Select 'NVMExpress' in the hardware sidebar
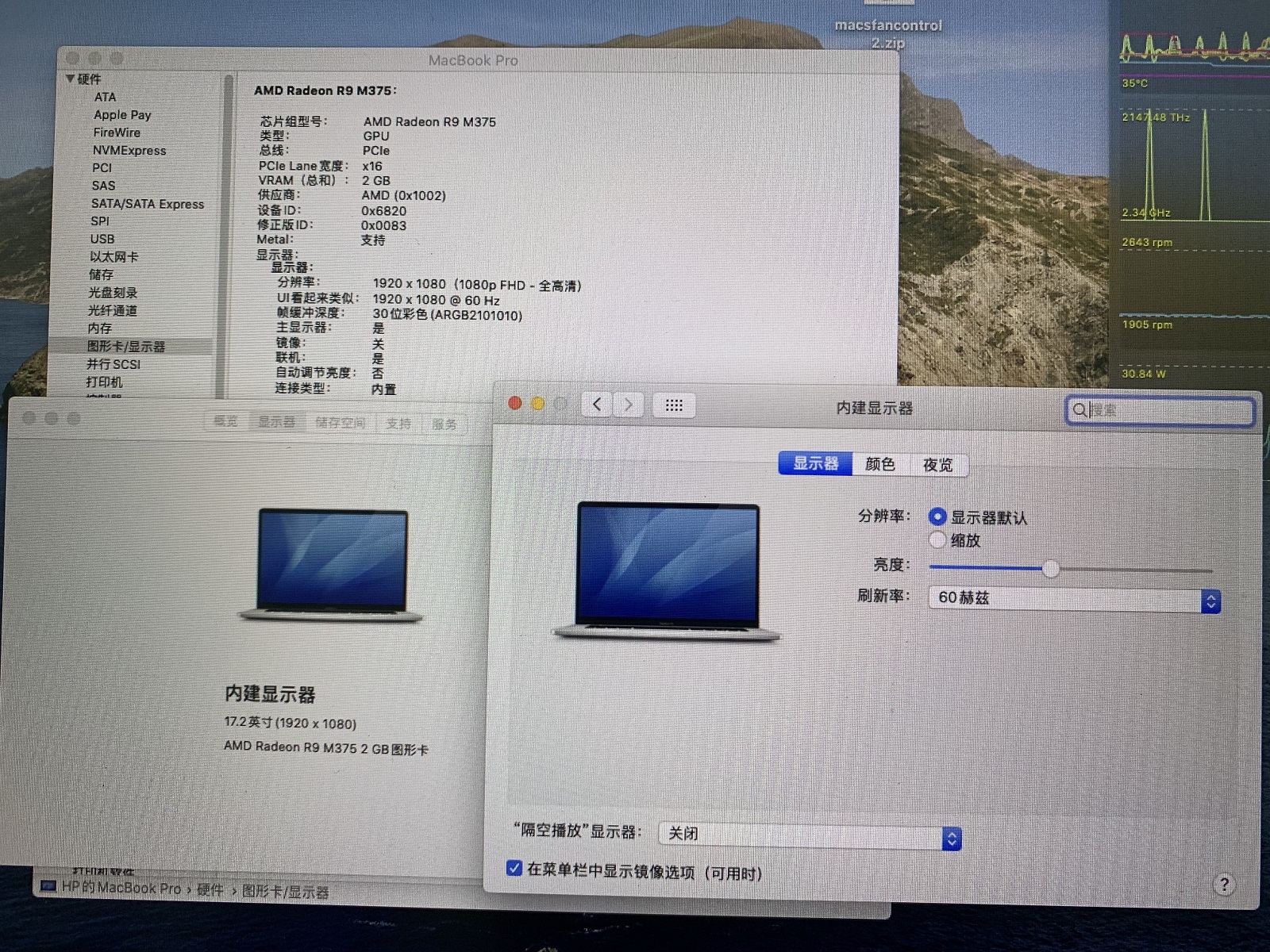 coord(129,151)
